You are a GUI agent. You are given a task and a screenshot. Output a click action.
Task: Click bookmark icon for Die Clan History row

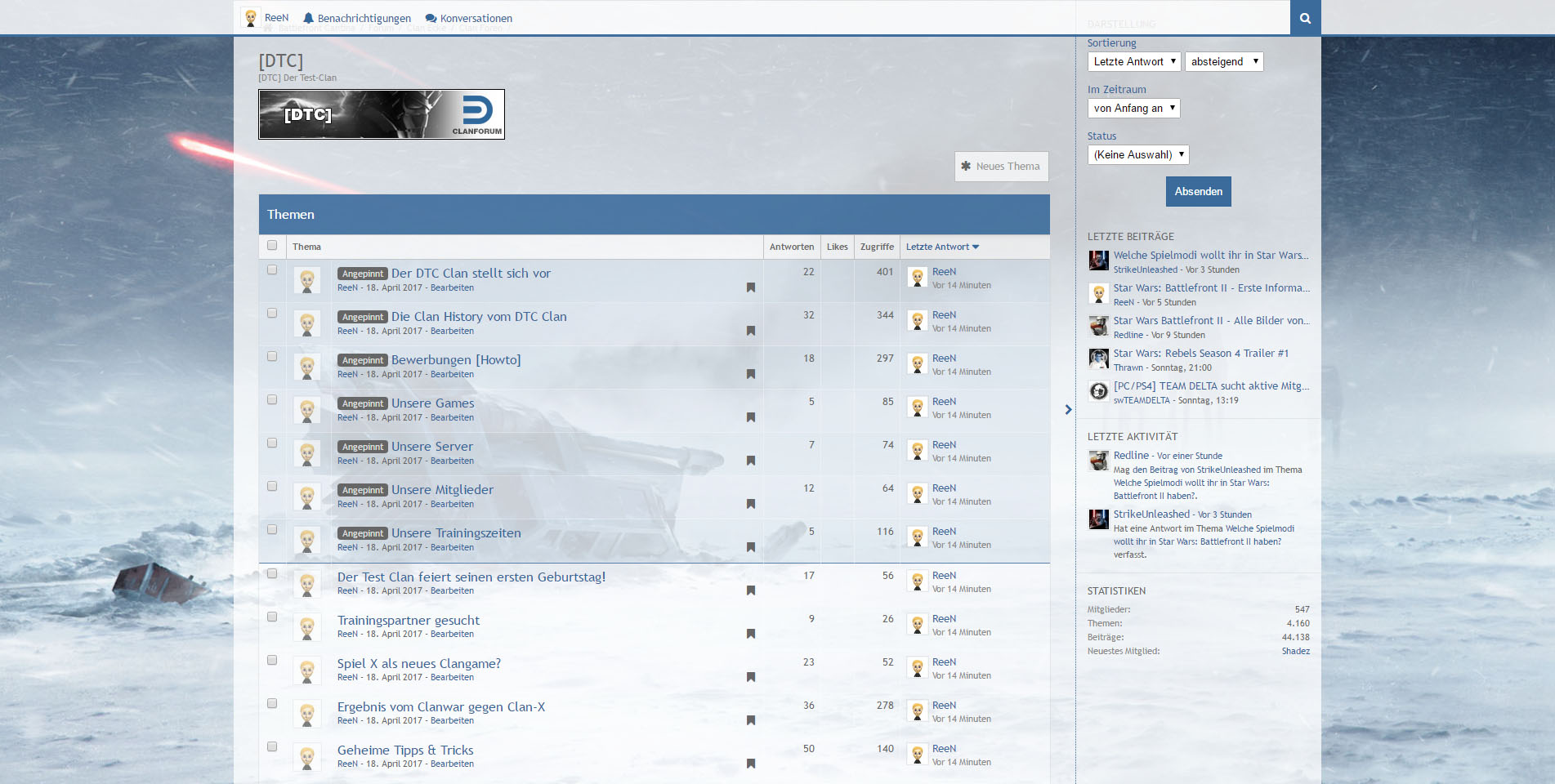[x=750, y=331]
